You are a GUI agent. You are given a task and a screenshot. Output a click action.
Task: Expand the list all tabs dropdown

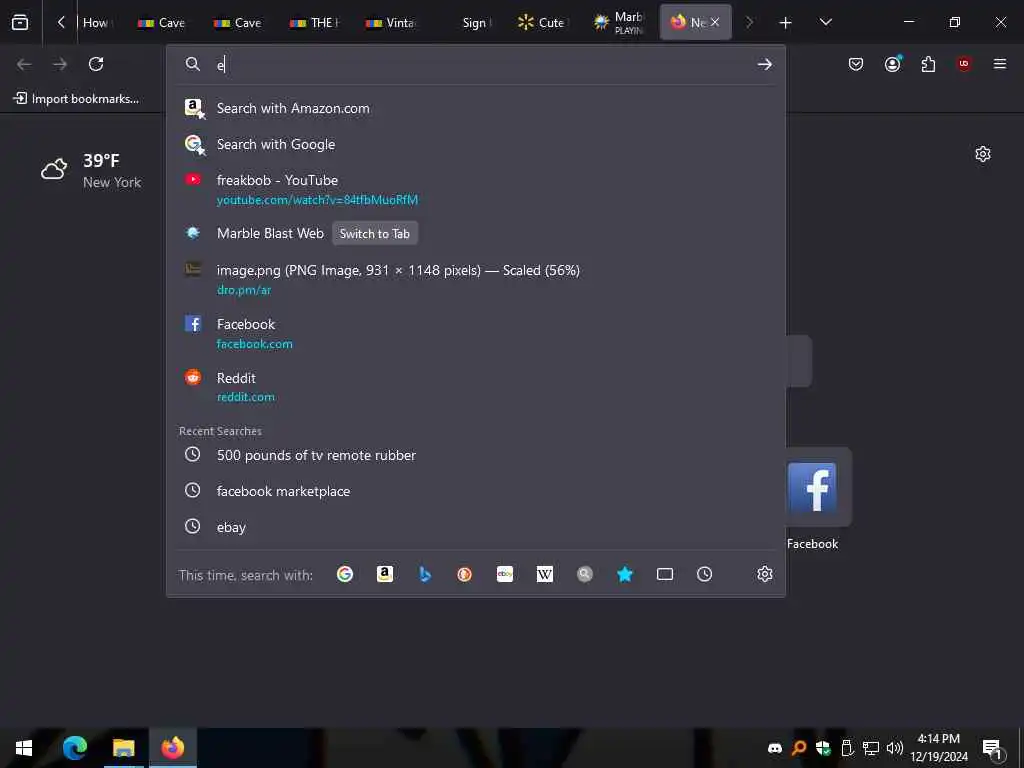point(825,22)
